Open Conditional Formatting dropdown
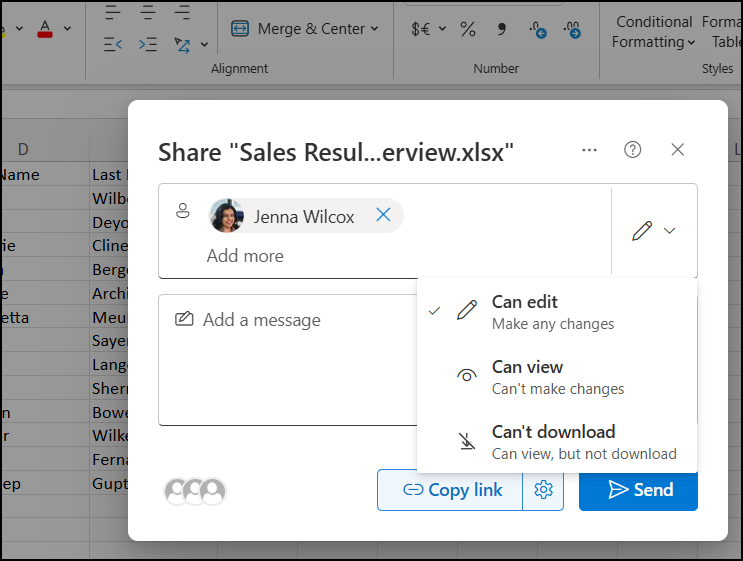This screenshot has height=561, width=743. (x=654, y=32)
